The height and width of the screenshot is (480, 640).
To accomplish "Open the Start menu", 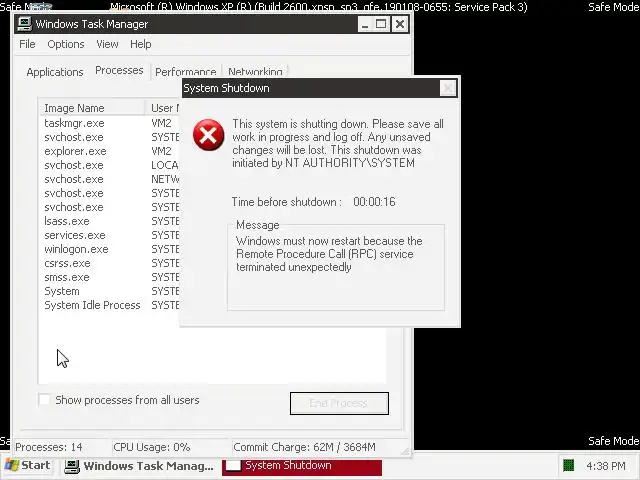I will (28, 466).
